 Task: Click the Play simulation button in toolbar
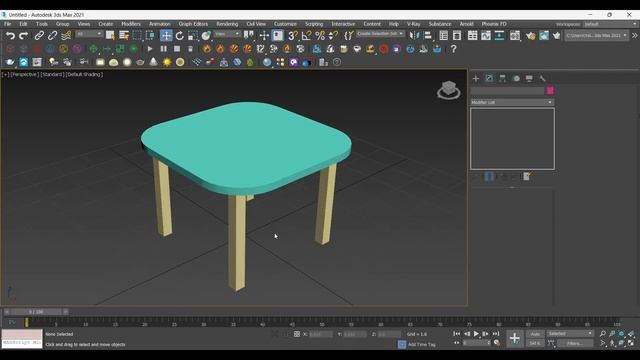tap(150, 49)
